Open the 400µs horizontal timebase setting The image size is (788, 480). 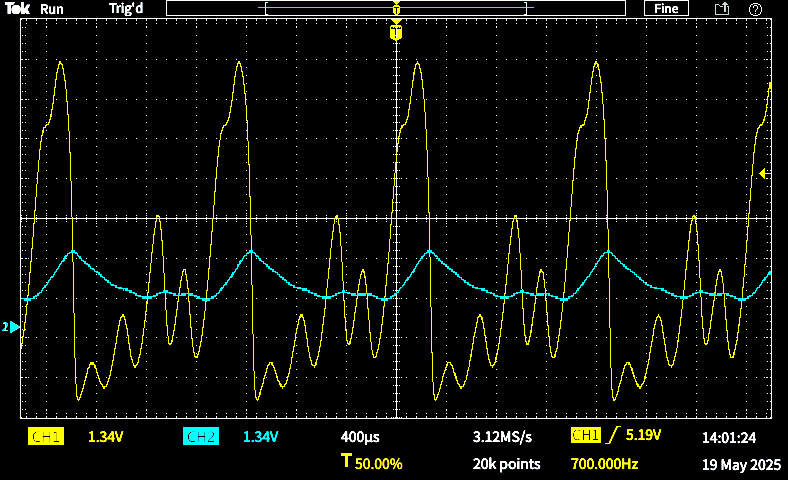click(359, 437)
